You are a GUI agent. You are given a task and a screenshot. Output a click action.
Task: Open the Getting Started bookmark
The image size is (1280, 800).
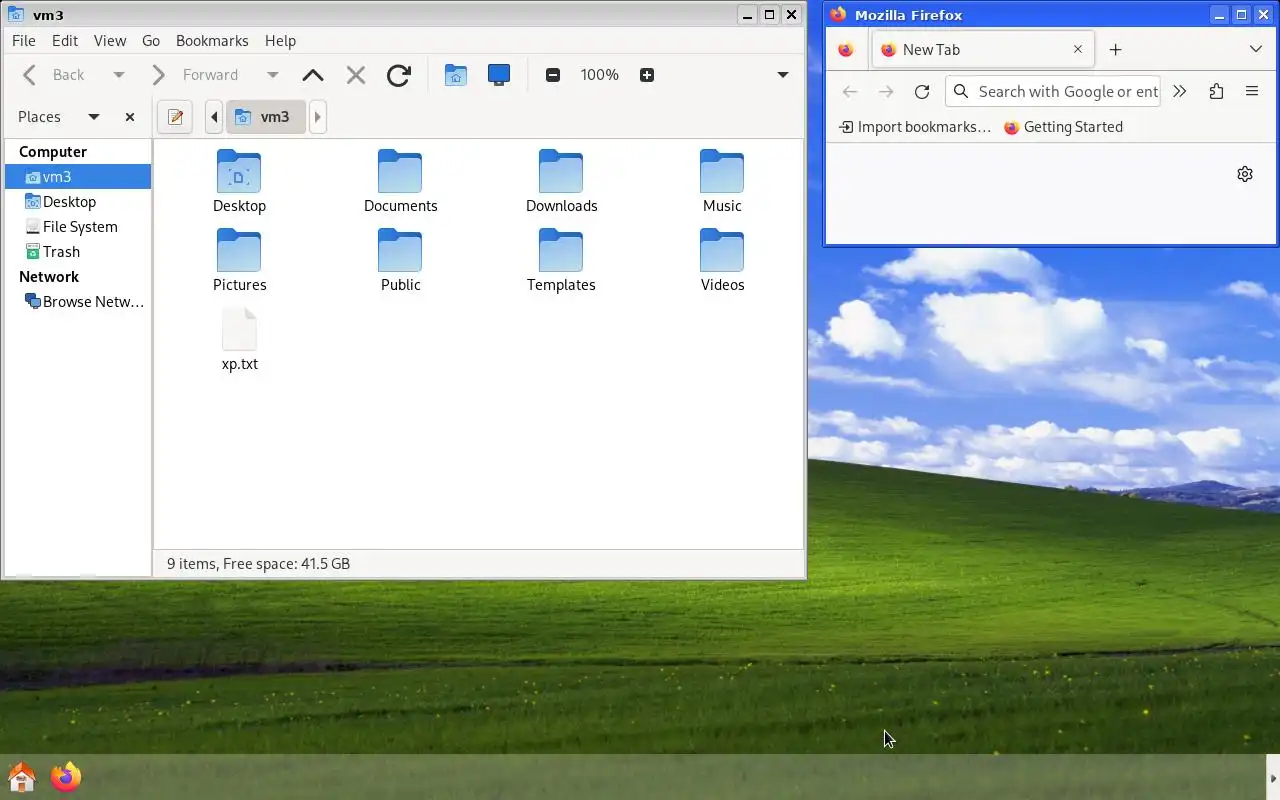pyautogui.click(x=1063, y=127)
